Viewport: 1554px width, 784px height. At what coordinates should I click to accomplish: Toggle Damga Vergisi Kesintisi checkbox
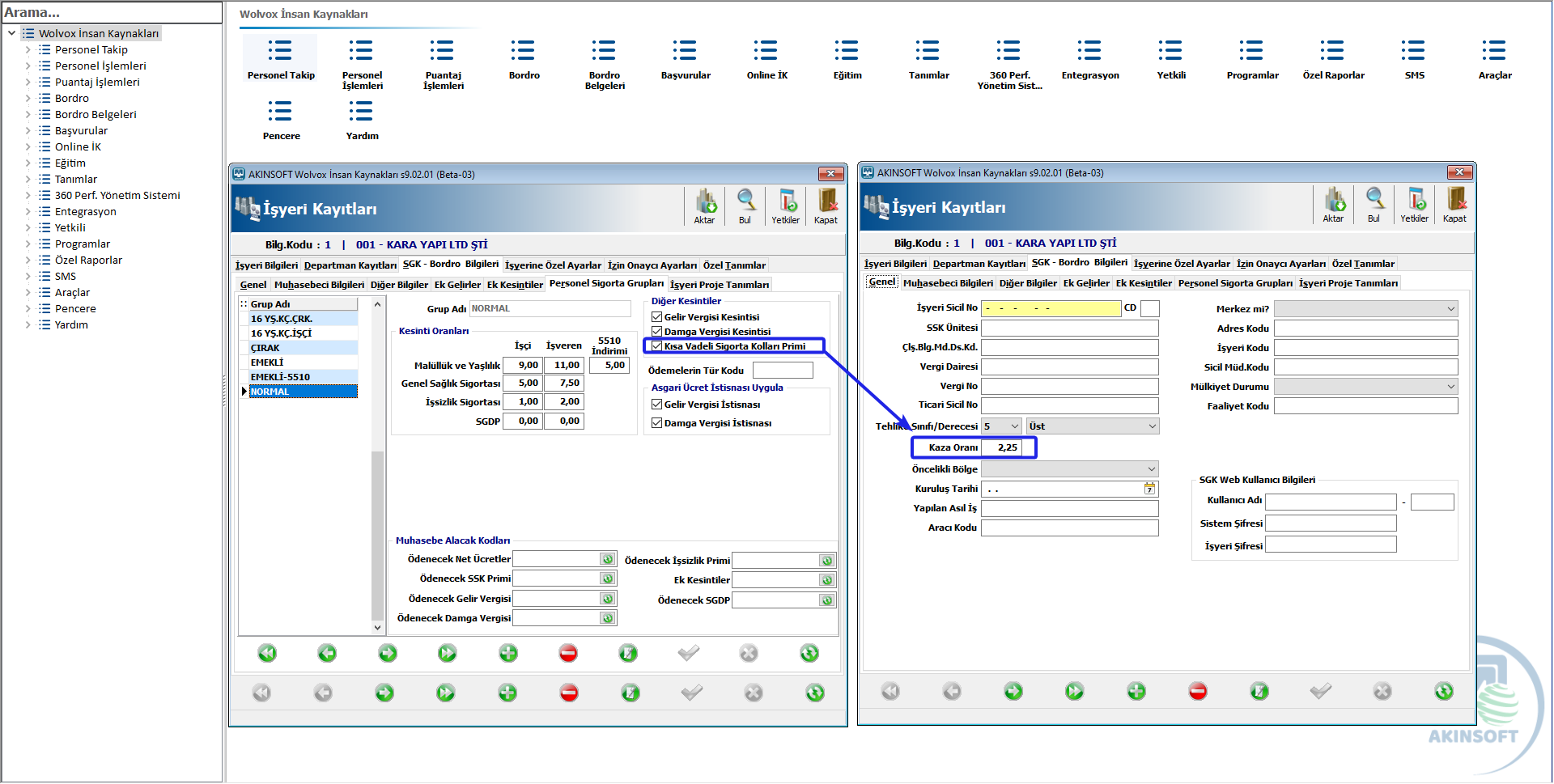tap(657, 332)
